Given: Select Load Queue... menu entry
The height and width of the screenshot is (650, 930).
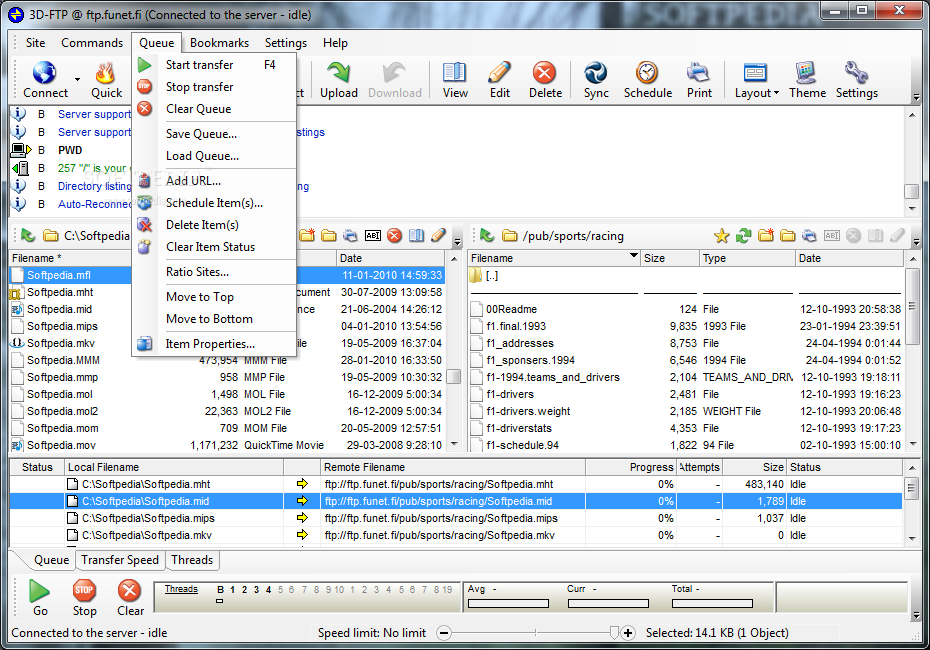Looking at the screenshot, I should click(x=214, y=155).
